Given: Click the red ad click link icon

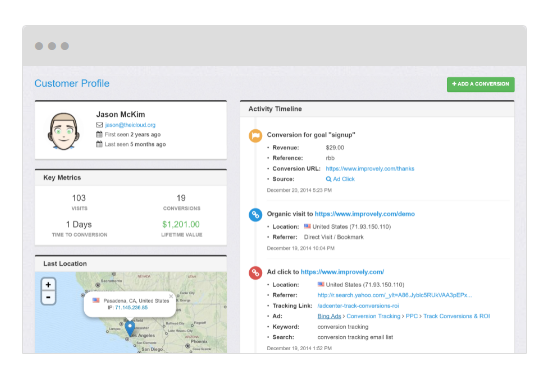Looking at the screenshot, I should (x=255, y=273).
